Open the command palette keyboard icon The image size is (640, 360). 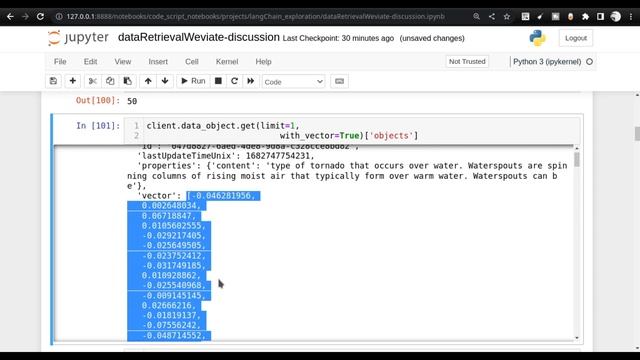(339, 81)
